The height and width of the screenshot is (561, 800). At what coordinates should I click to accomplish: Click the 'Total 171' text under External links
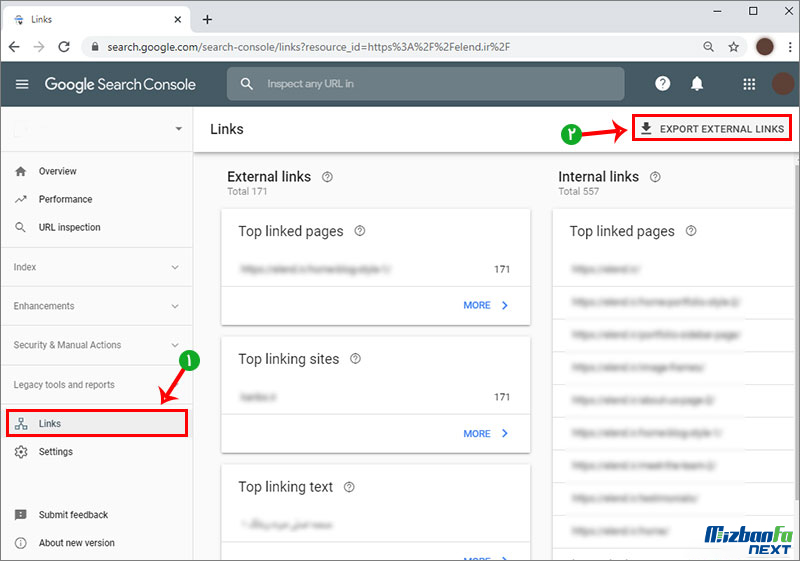tap(247, 192)
